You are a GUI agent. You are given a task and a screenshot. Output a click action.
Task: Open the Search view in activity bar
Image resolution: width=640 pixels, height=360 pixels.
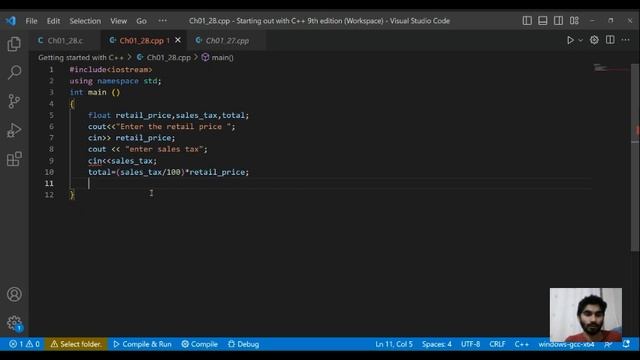coord(14,73)
